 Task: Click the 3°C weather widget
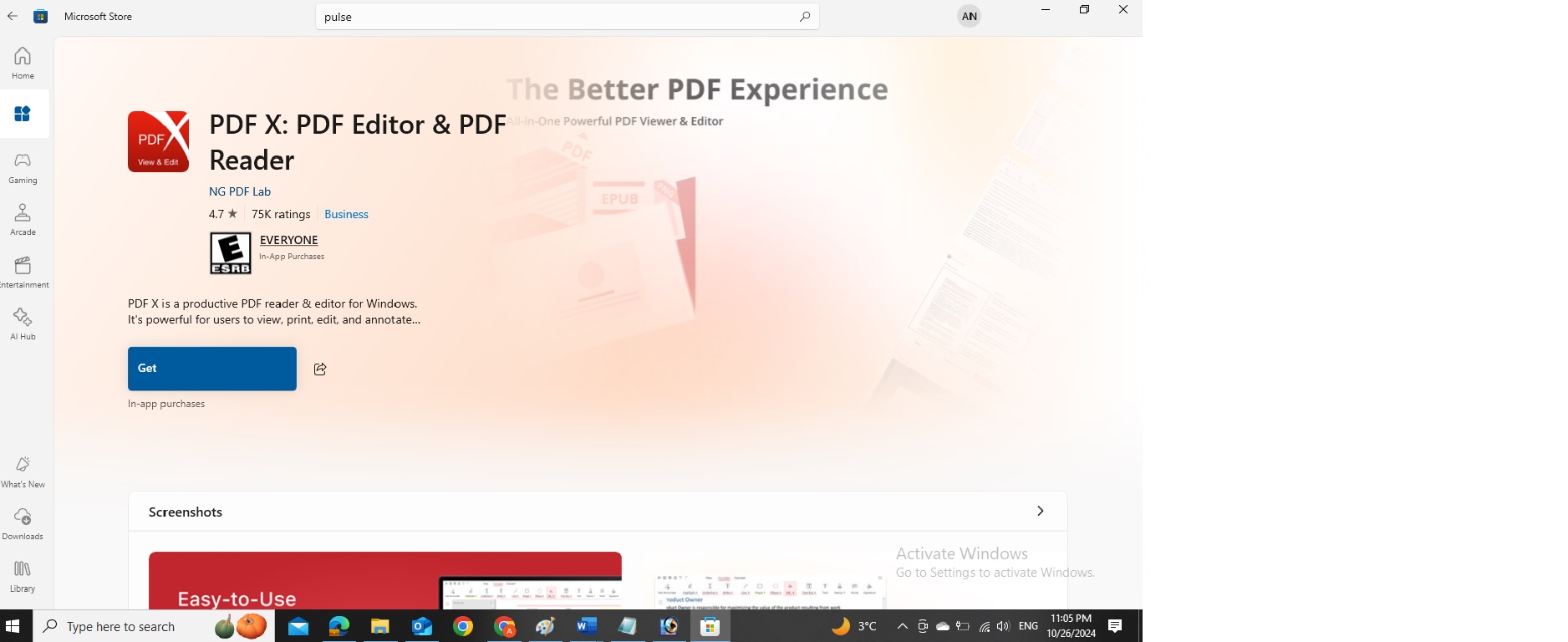point(854,626)
